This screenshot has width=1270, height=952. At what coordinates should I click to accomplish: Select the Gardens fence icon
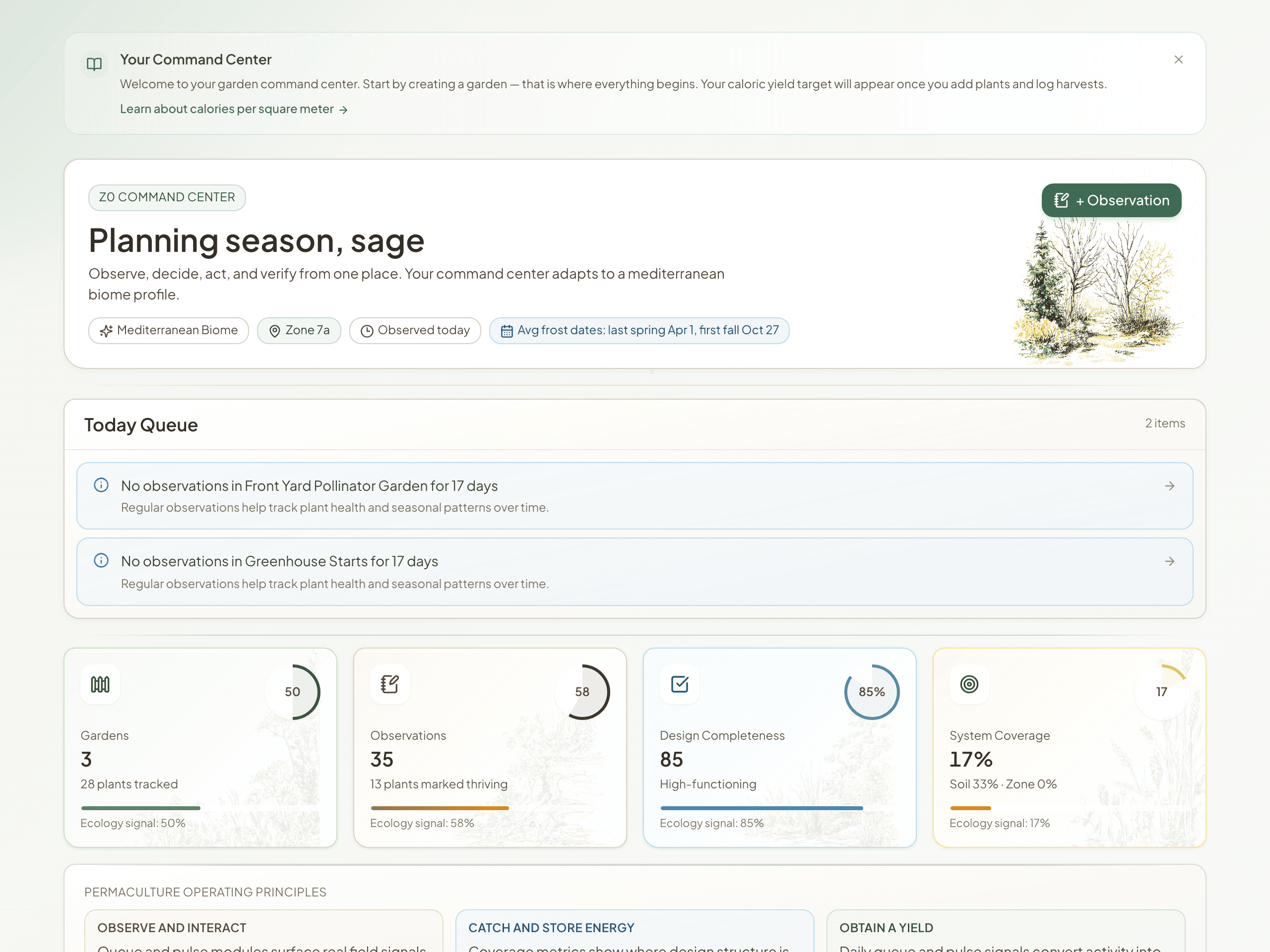click(x=101, y=684)
